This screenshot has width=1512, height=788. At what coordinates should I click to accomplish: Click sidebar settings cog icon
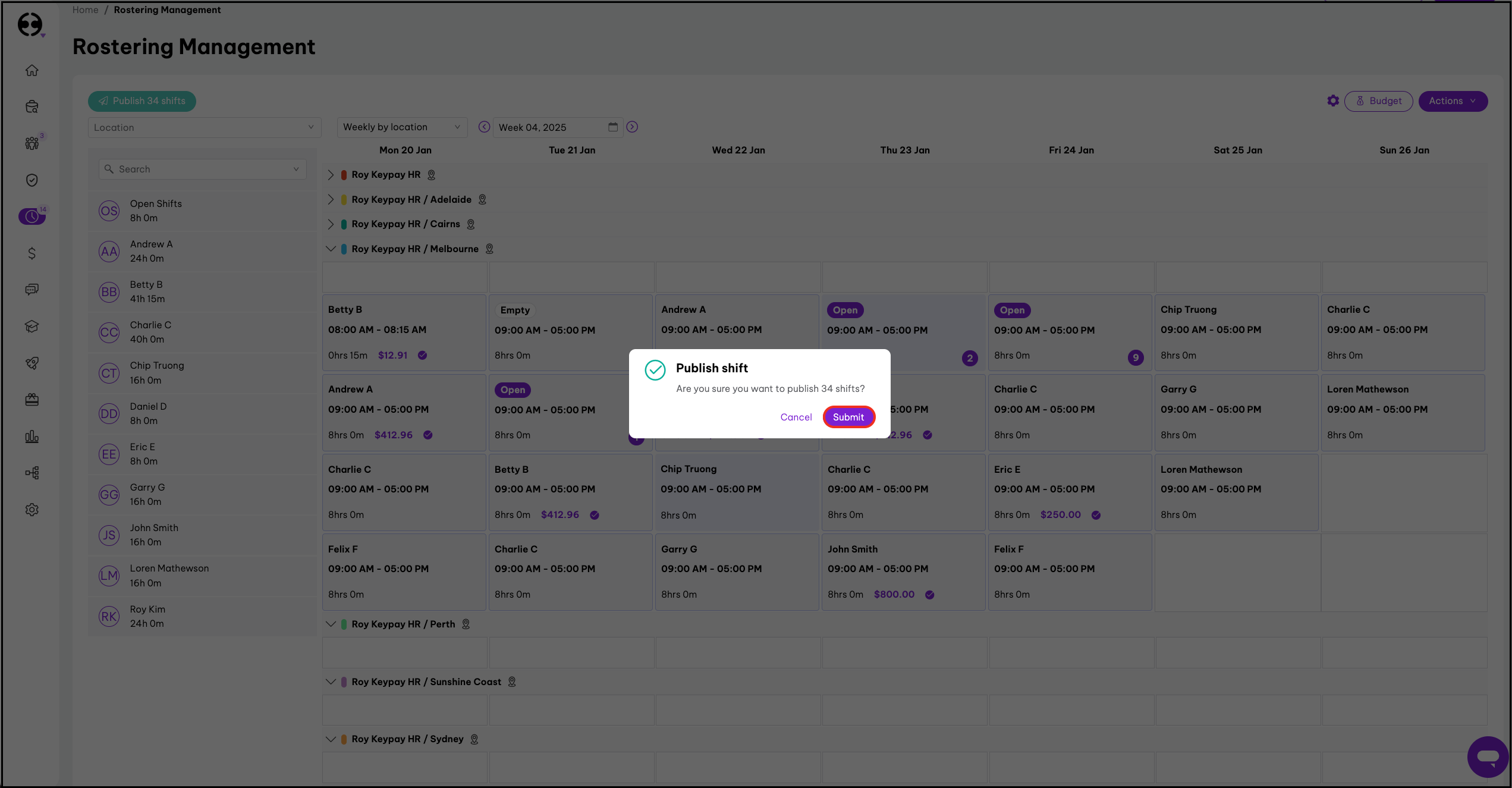[32, 510]
